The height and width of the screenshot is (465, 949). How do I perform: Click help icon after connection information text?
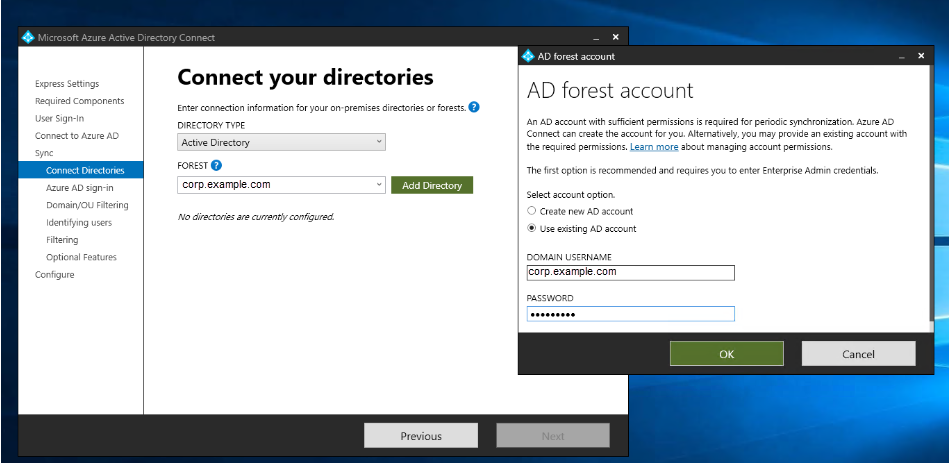point(474,107)
